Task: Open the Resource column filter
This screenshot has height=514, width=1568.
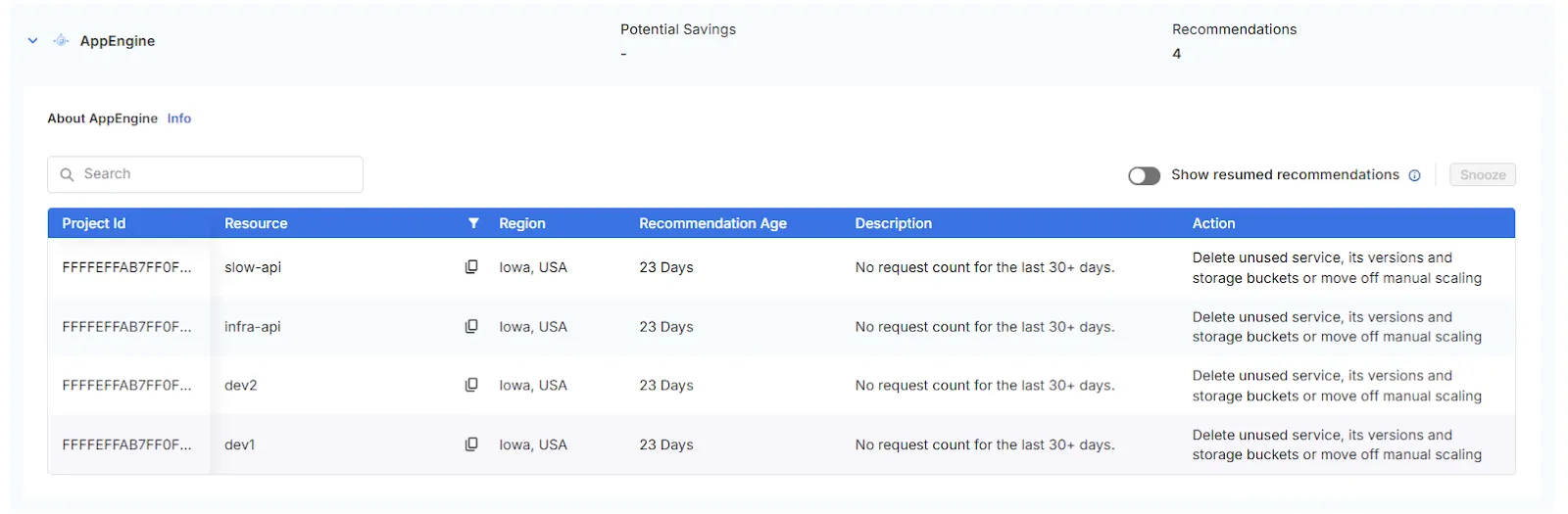Action: [x=473, y=223]
